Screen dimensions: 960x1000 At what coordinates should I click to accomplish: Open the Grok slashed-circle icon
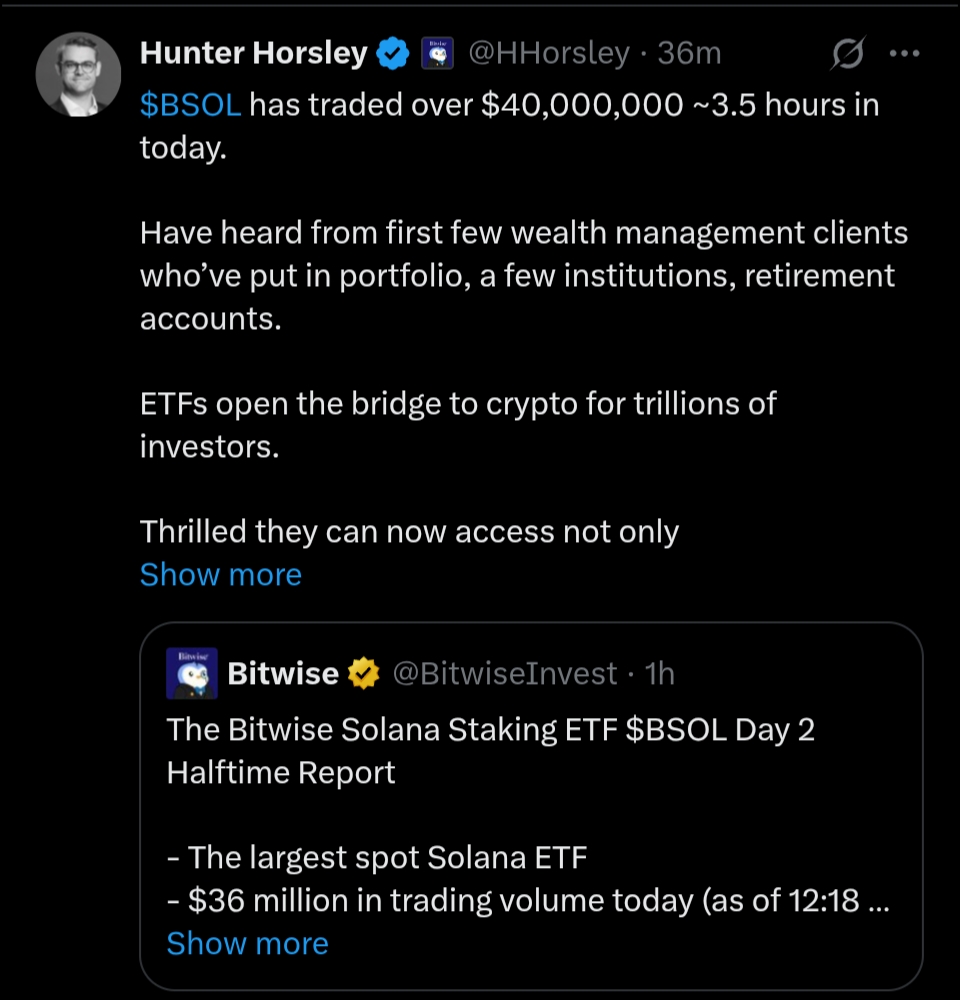tap(847, 56)
